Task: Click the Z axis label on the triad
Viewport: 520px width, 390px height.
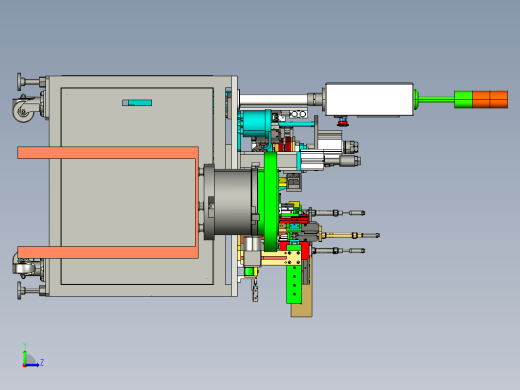Action: coord(42,362)
